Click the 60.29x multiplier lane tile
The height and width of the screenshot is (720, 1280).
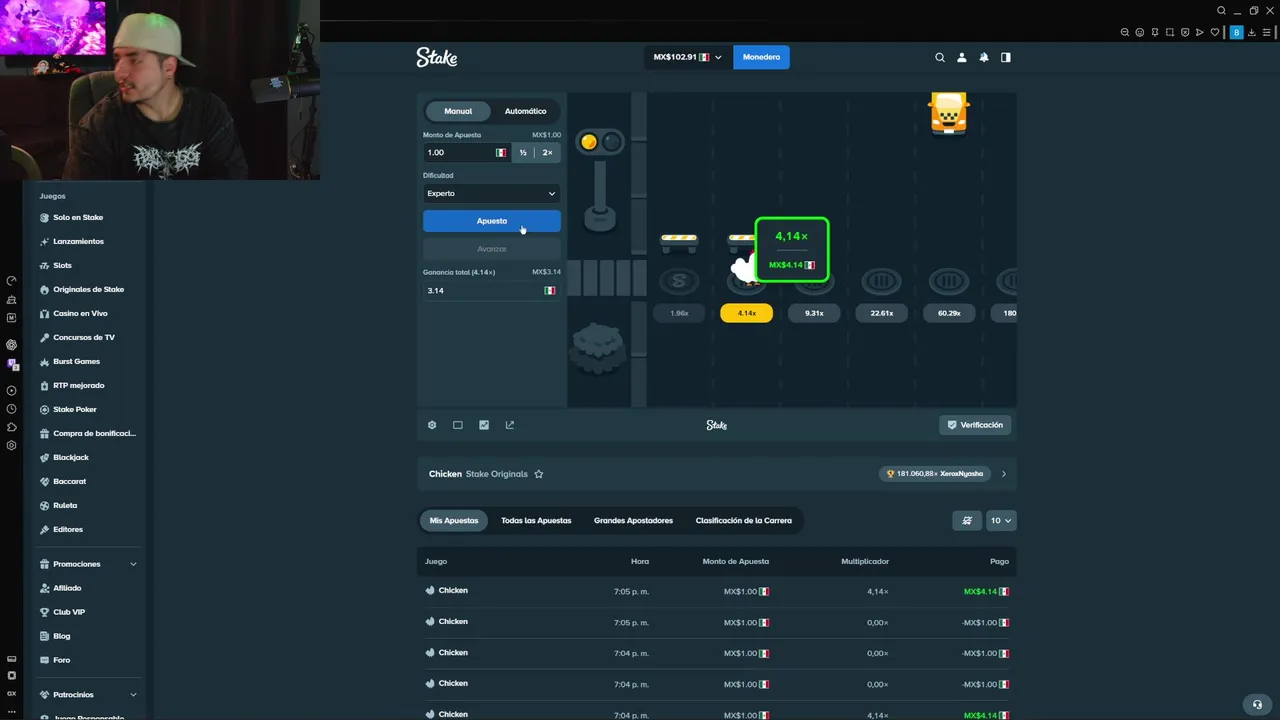pos(949,313)
